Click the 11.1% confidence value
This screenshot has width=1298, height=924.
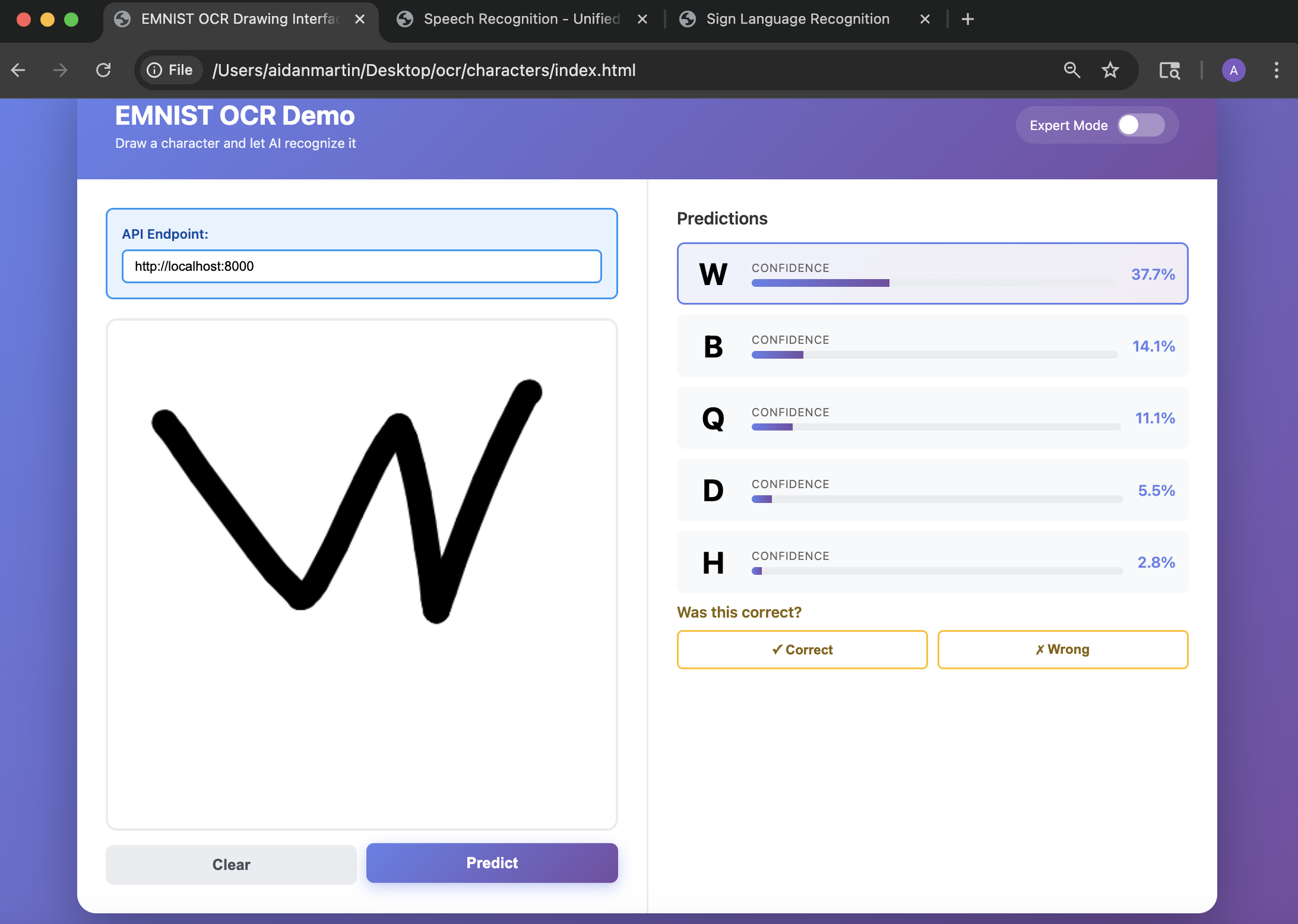(1155, 418)
